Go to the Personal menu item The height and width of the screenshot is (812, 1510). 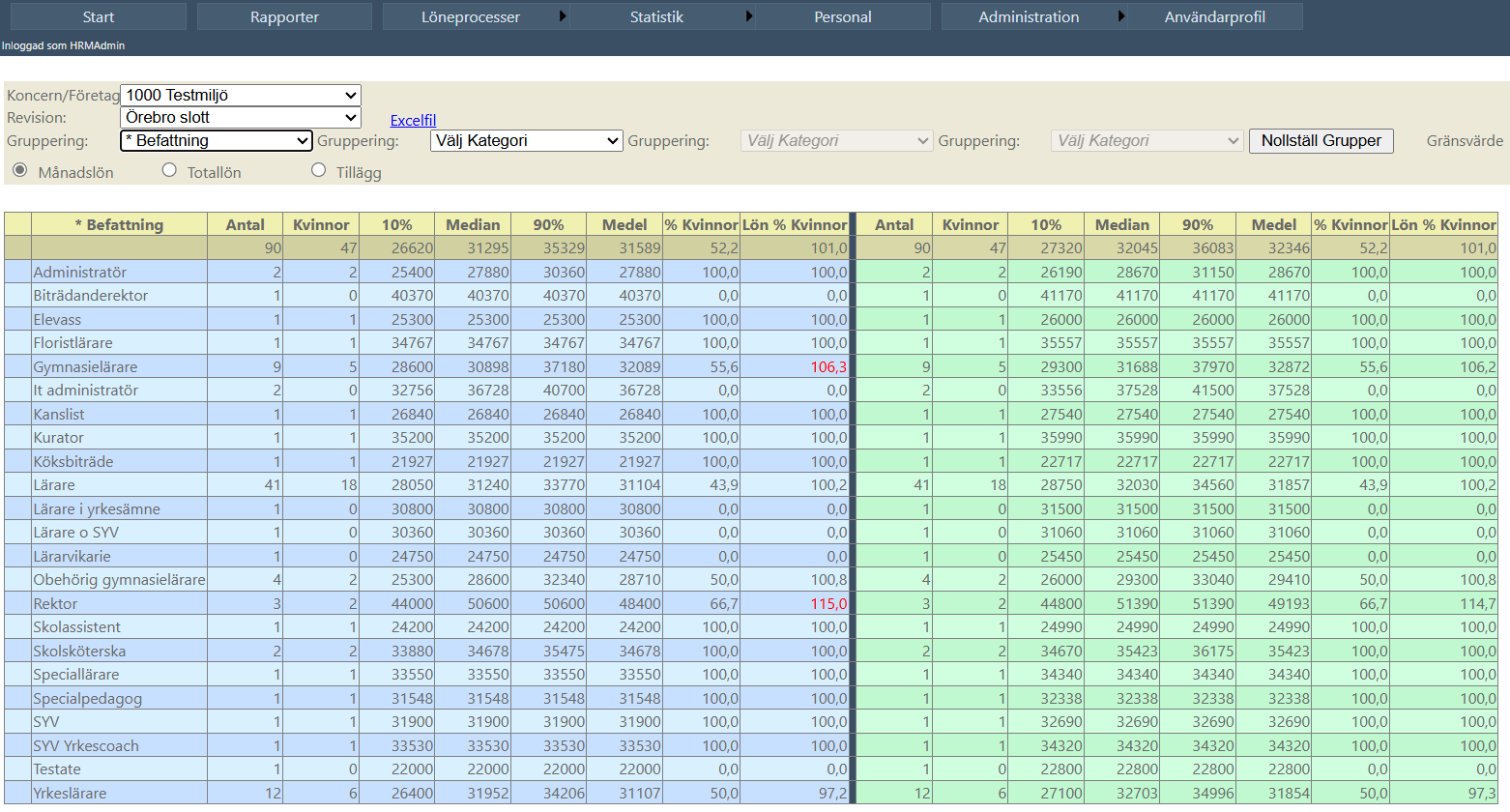point(843,16)
